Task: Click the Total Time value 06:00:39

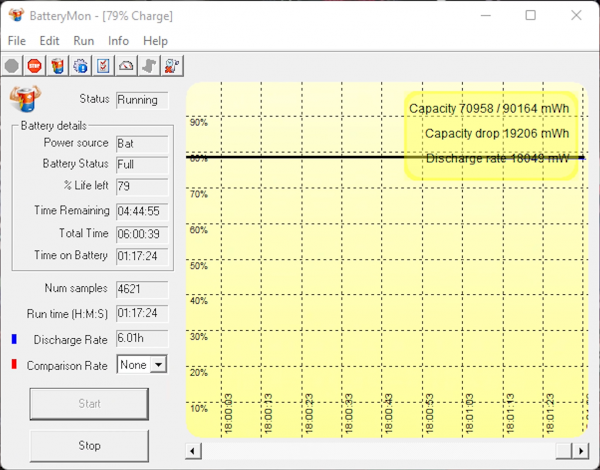Action: pyautogui.click(x=142, y=234)
